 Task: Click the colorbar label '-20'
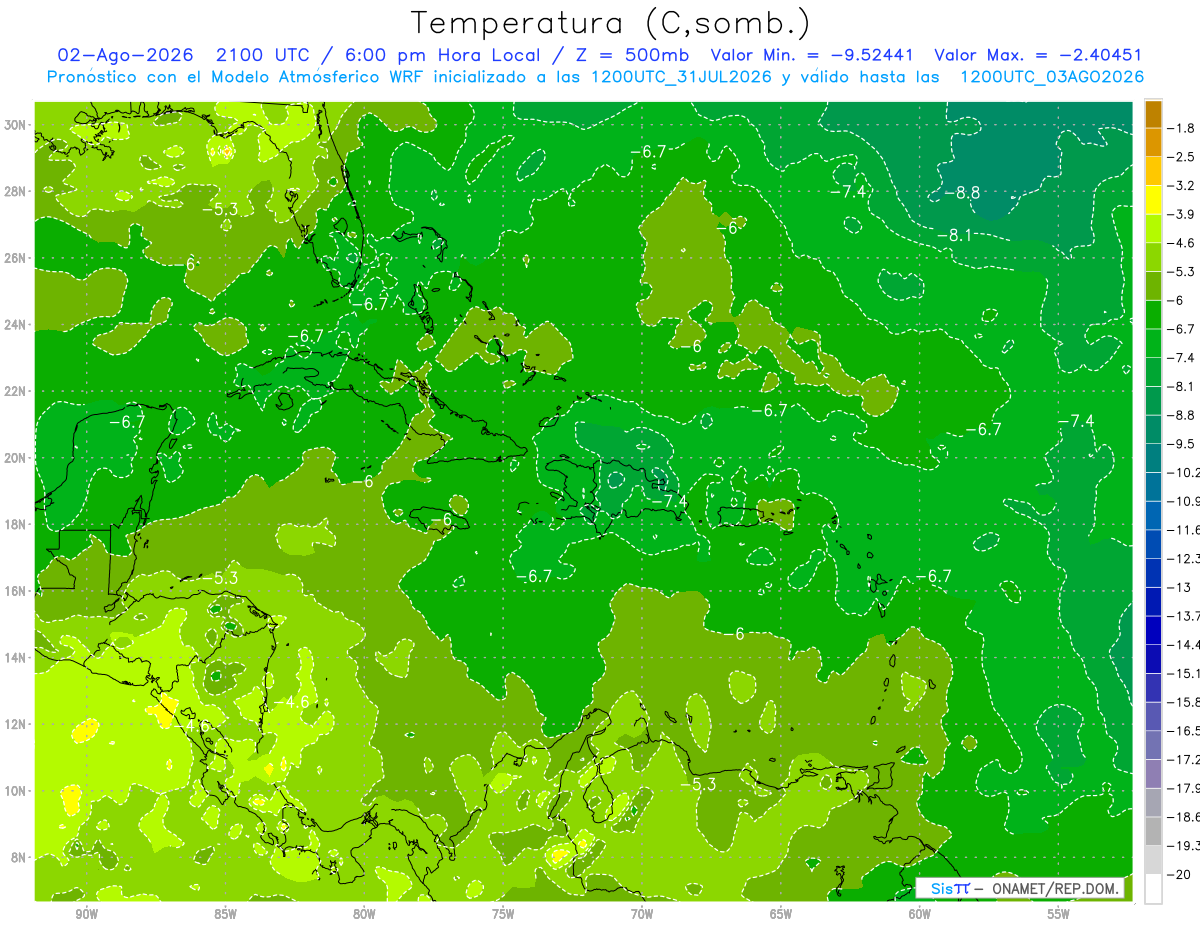click(x=1179, y=874)
